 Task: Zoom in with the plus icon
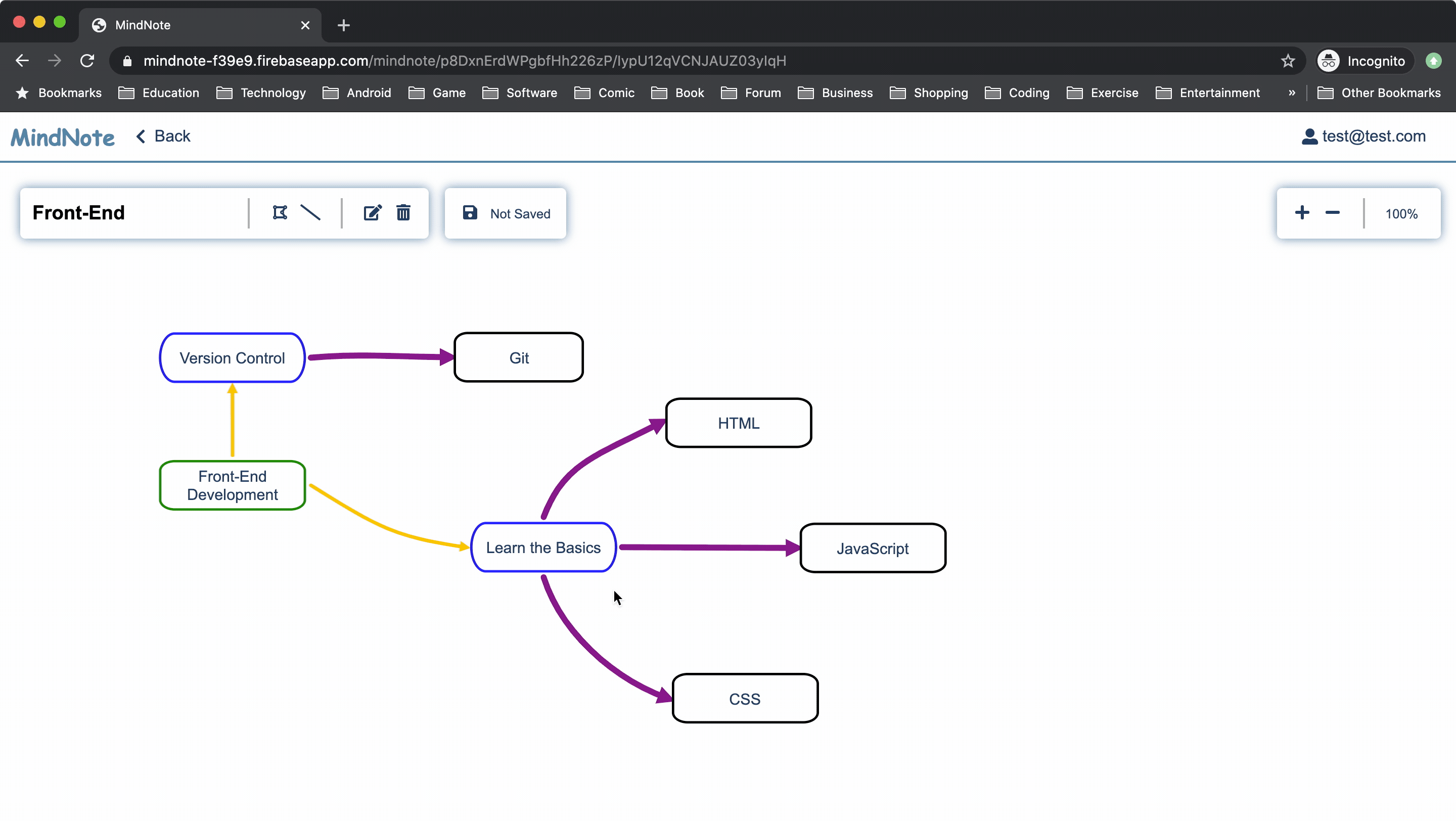[1302, 212]
